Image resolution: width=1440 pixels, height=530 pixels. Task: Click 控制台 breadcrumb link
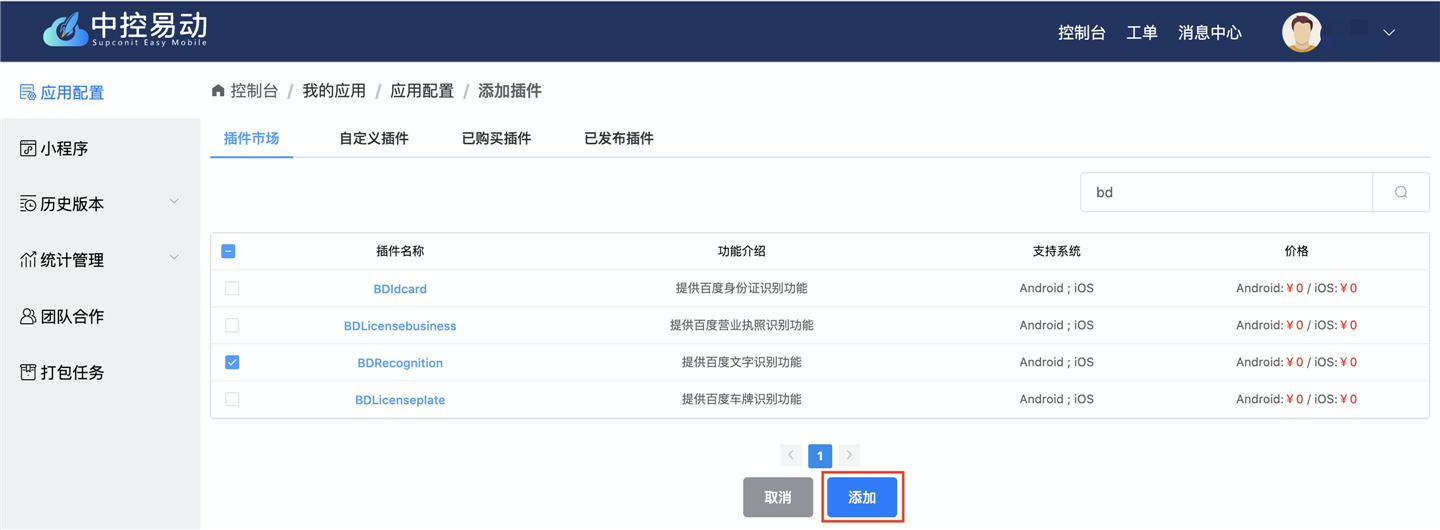[254, 91]
